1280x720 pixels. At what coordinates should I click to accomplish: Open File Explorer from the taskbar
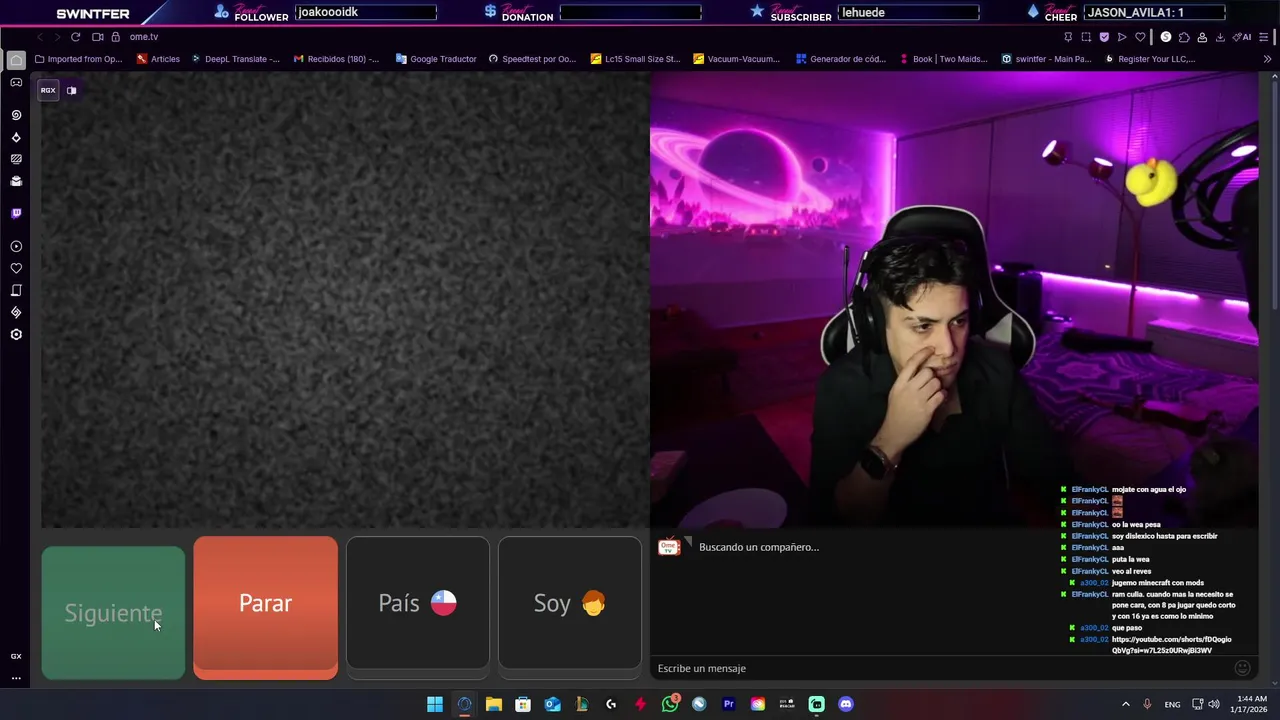tap(494, 704)
